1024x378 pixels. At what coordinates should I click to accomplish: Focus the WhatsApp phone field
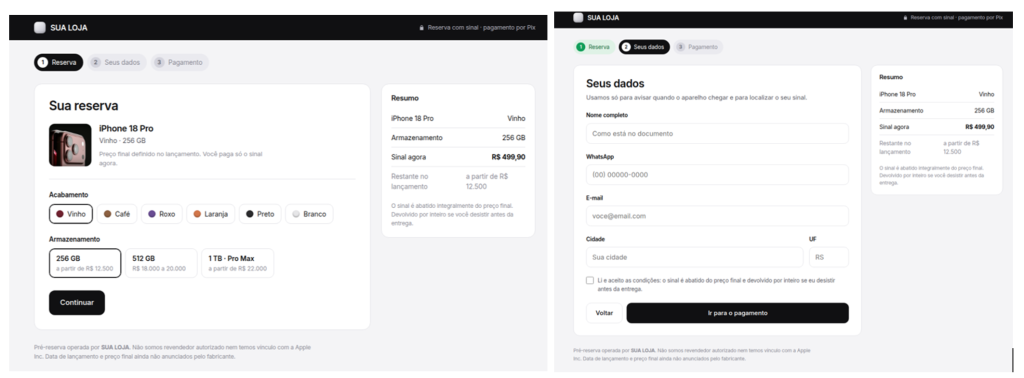pos(717,175)
